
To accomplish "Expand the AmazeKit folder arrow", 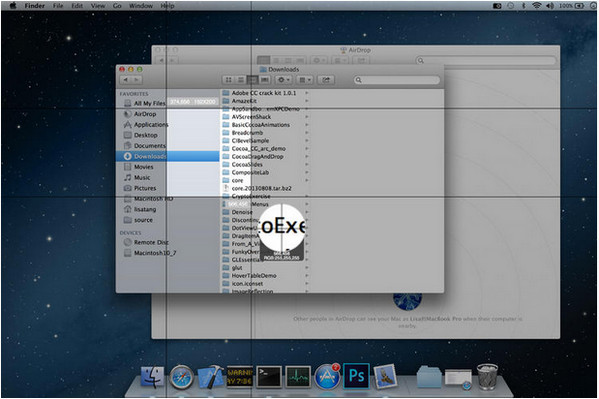I will tap(306, 101).
